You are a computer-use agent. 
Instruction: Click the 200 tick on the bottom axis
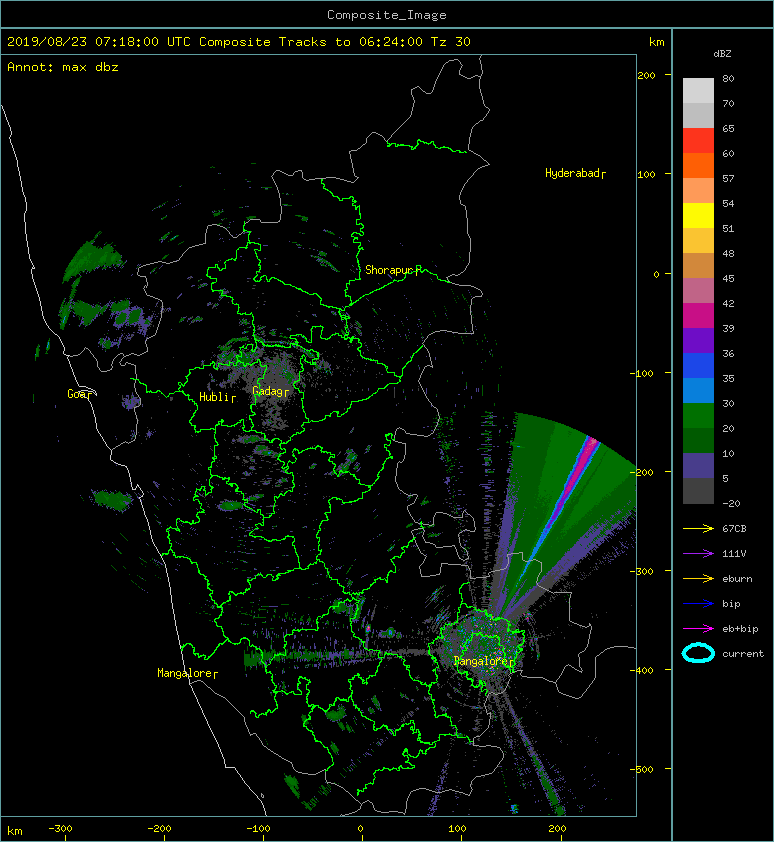[x=557, y=829]
